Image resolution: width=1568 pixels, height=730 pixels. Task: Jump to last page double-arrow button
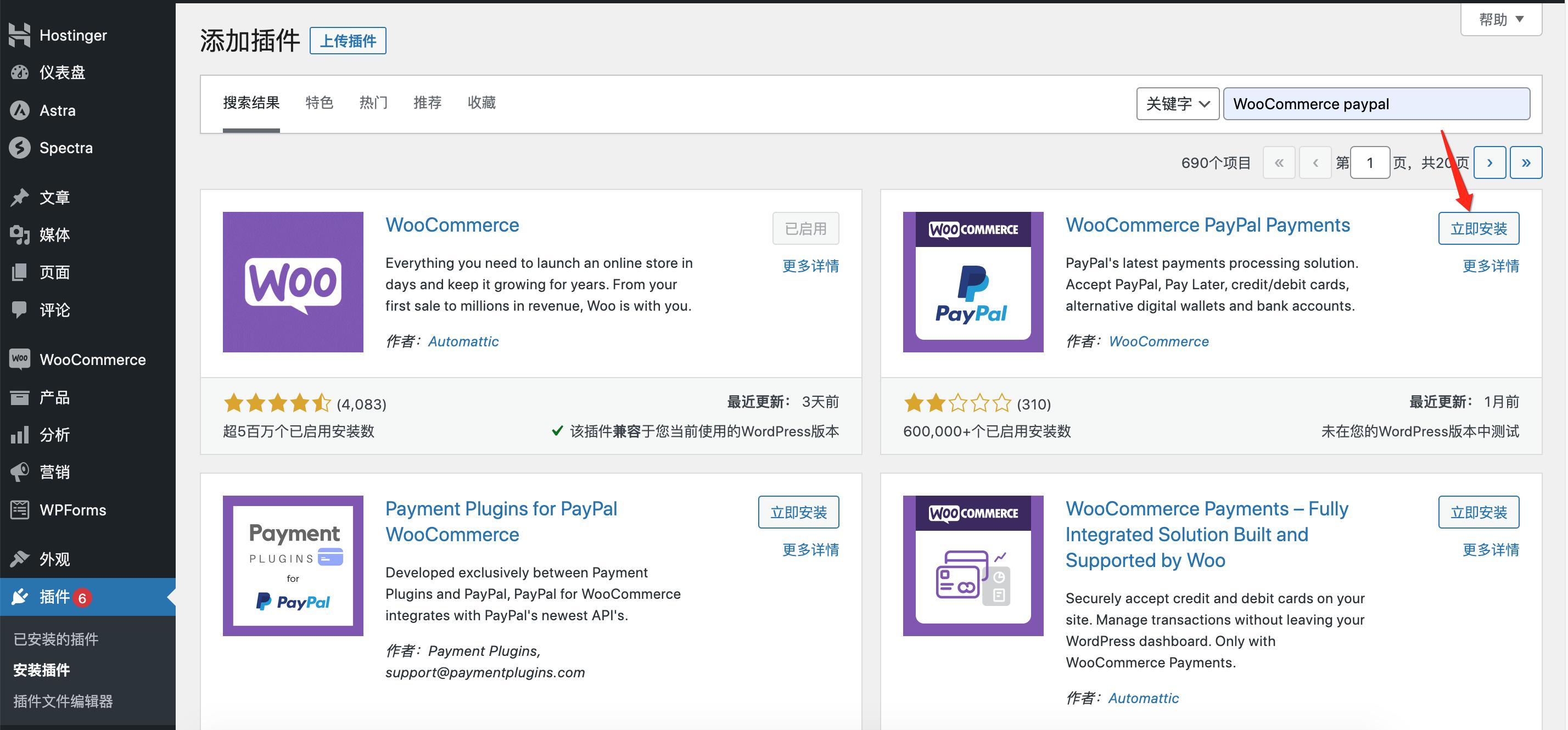click(x=1526, y=162)
